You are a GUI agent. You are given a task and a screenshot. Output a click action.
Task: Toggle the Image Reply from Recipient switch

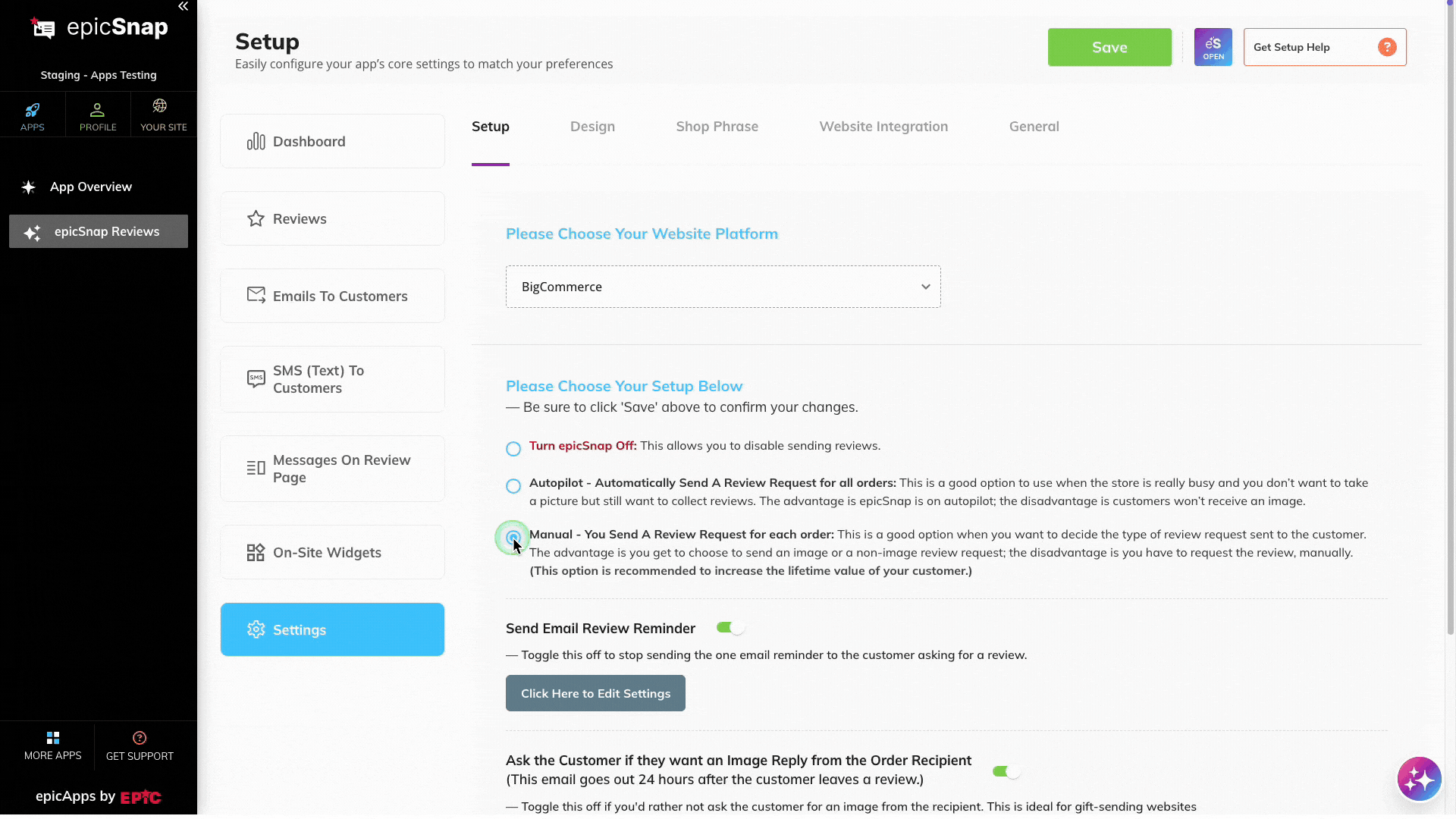tap(1006, 771)
